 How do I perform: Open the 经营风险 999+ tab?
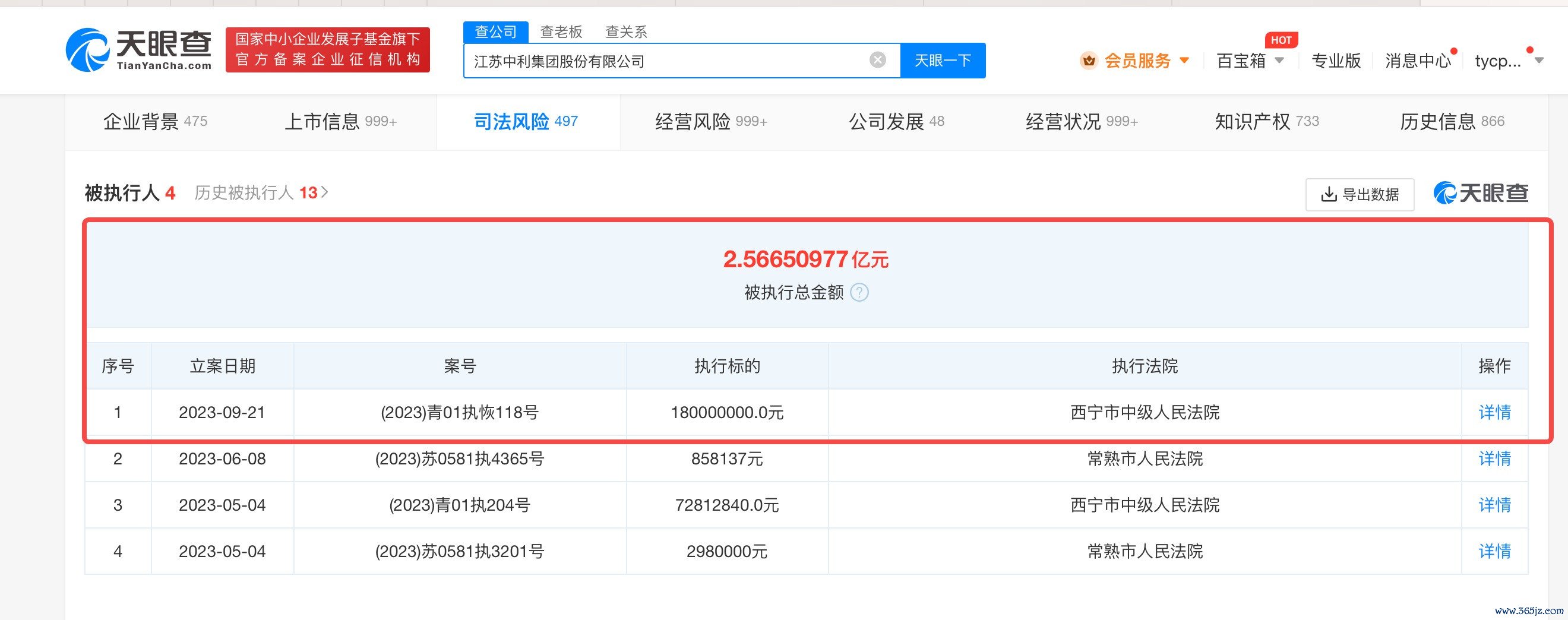tap(711, 122)
